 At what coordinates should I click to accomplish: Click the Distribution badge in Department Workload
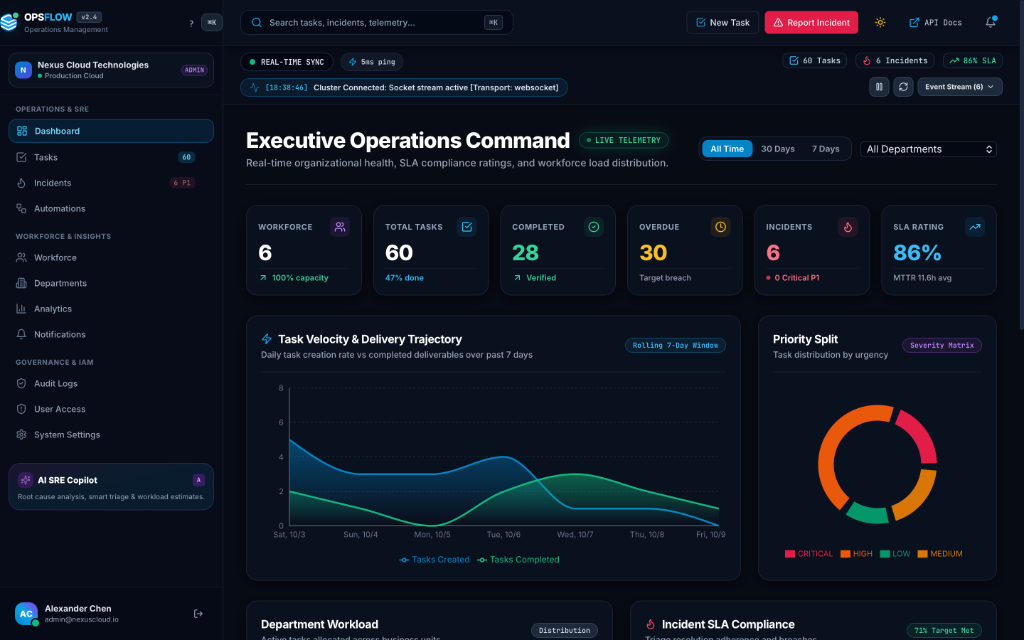[564, 630]
